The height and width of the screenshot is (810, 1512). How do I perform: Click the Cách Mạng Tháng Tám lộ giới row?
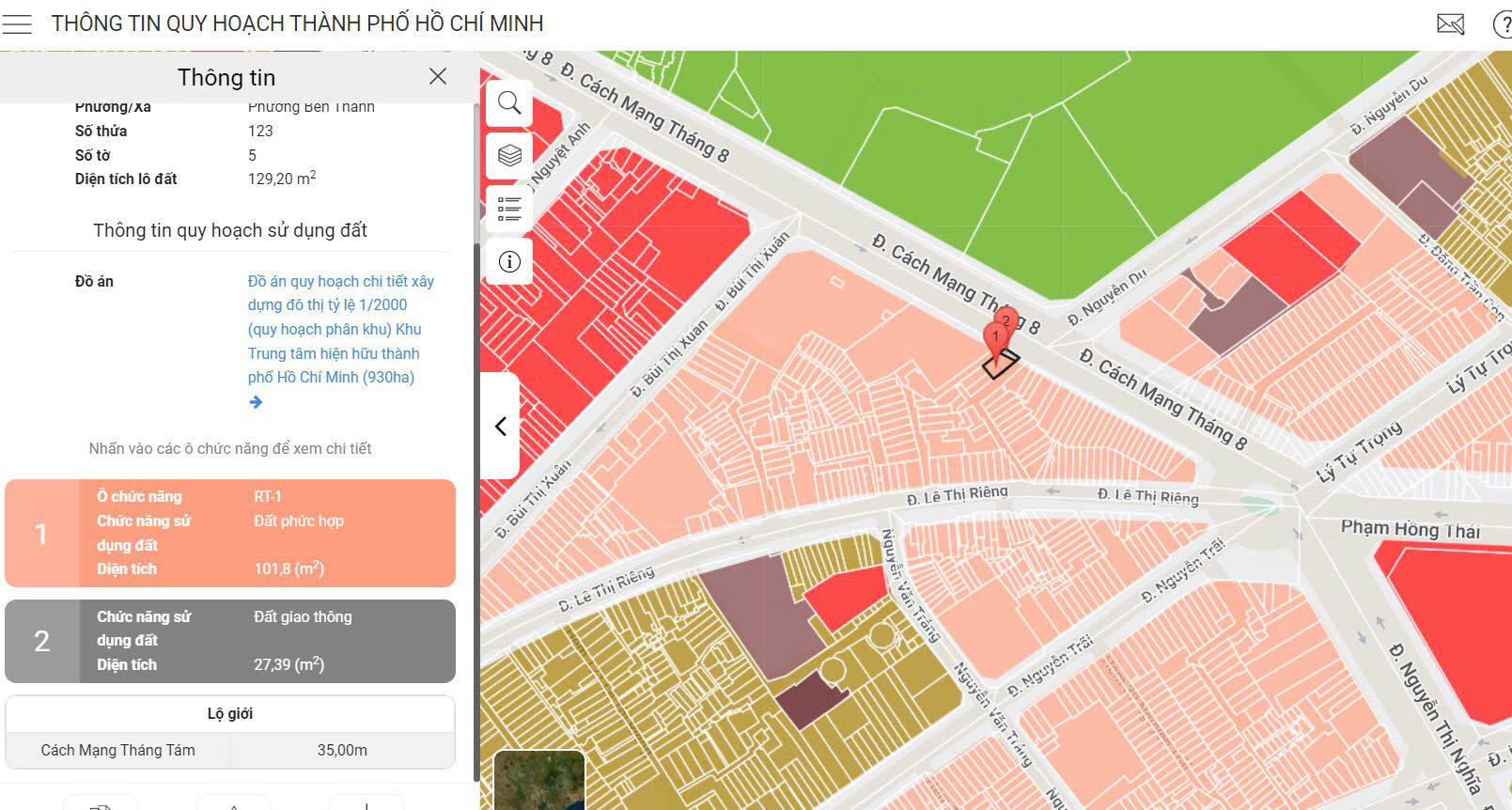230,750
